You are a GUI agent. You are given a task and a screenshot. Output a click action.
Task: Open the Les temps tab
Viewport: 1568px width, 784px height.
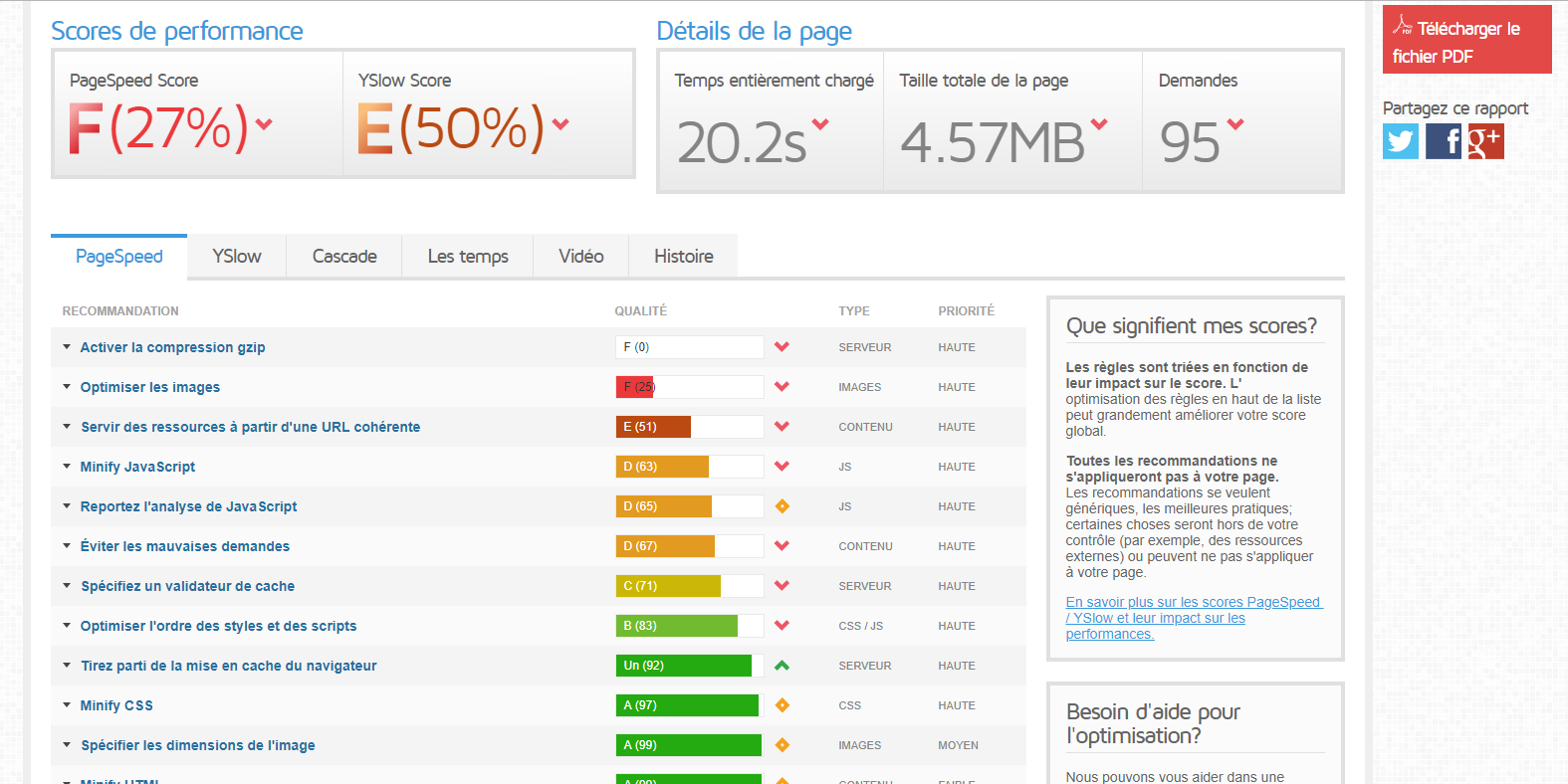(x=468, y=257)
